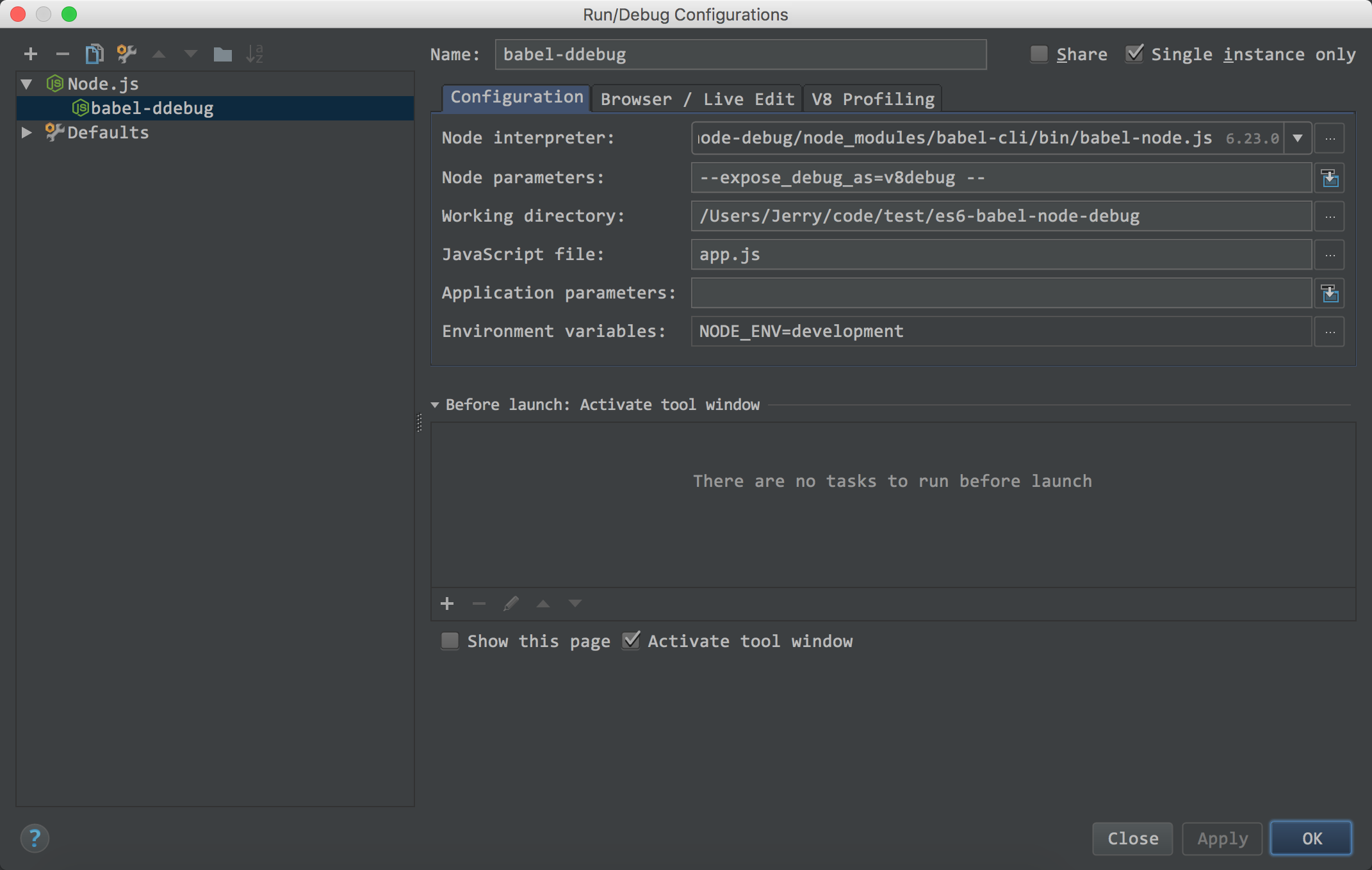
Task: Click the remove configuration minus icon
Action: tap(62, 54)
